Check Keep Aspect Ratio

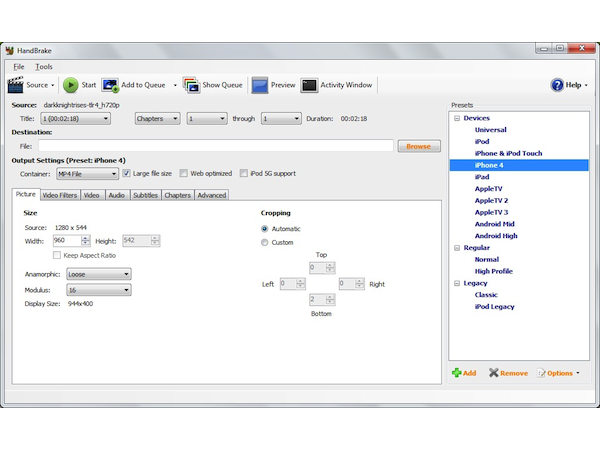click(x=57, y=255)
